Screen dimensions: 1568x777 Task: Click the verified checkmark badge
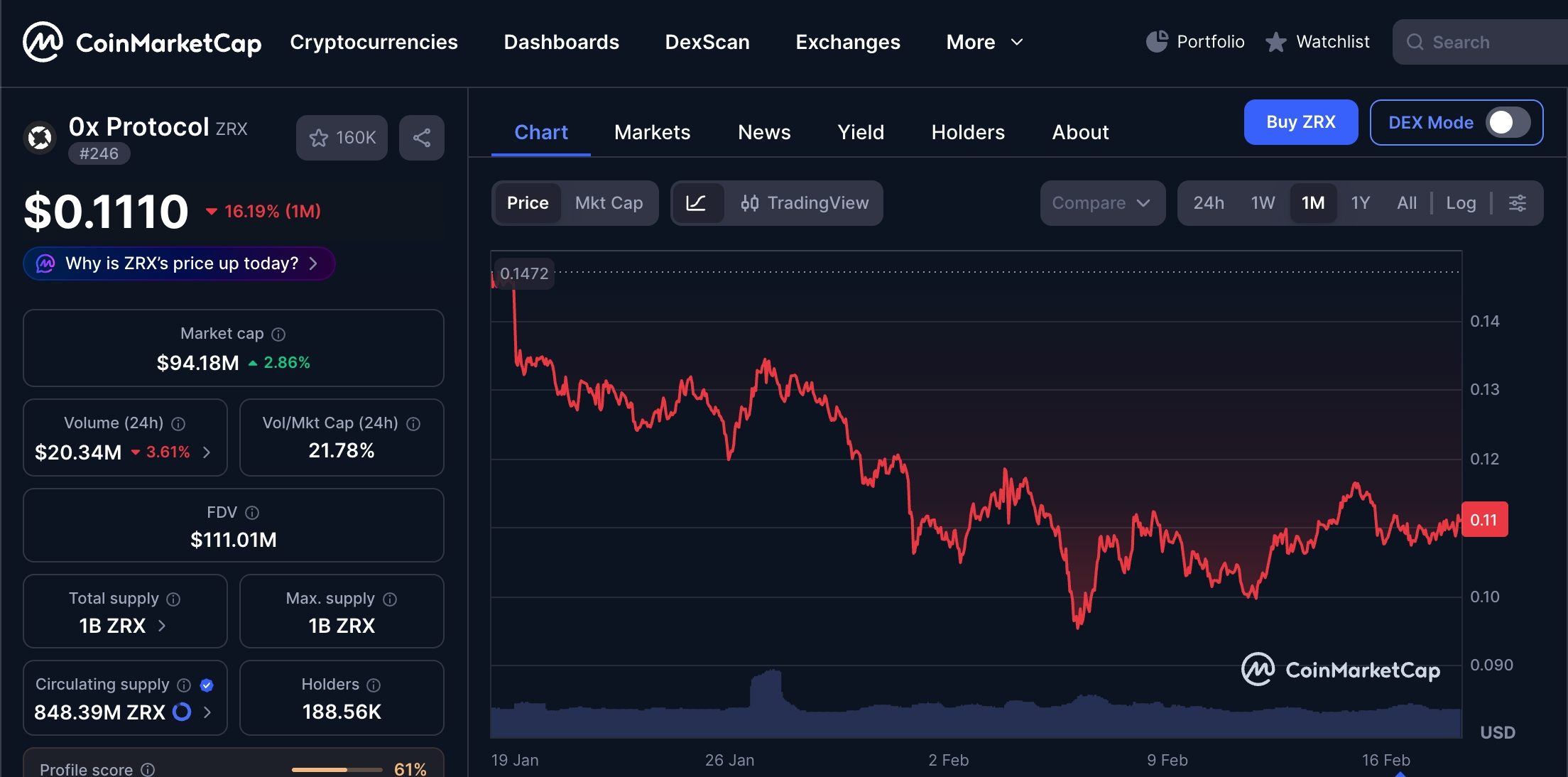(x=207, y=685)
